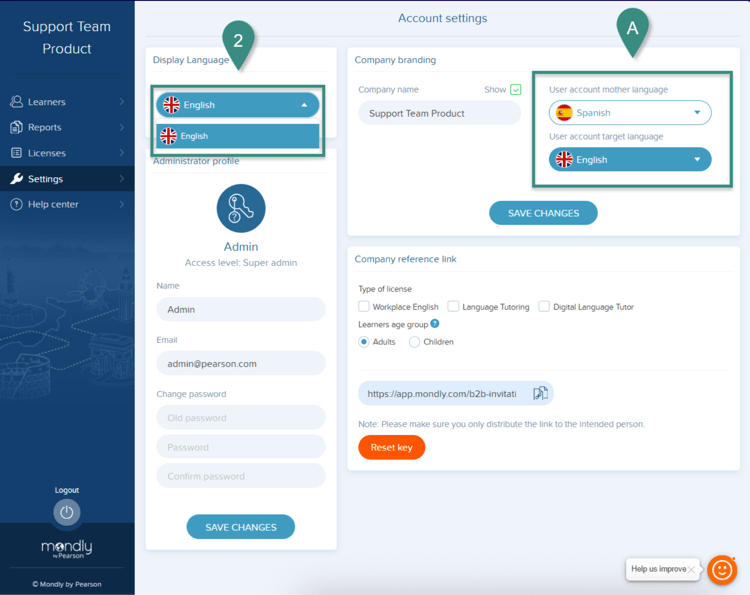Click the age group help question icon
750x595 pixels.
tap(435, 324)
